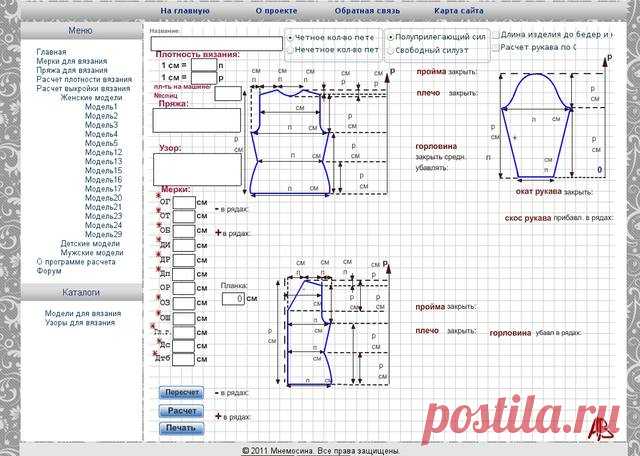Select Модель5 in the side menu
The height and width of the screenshot is (456, 640).
(101, 143)
